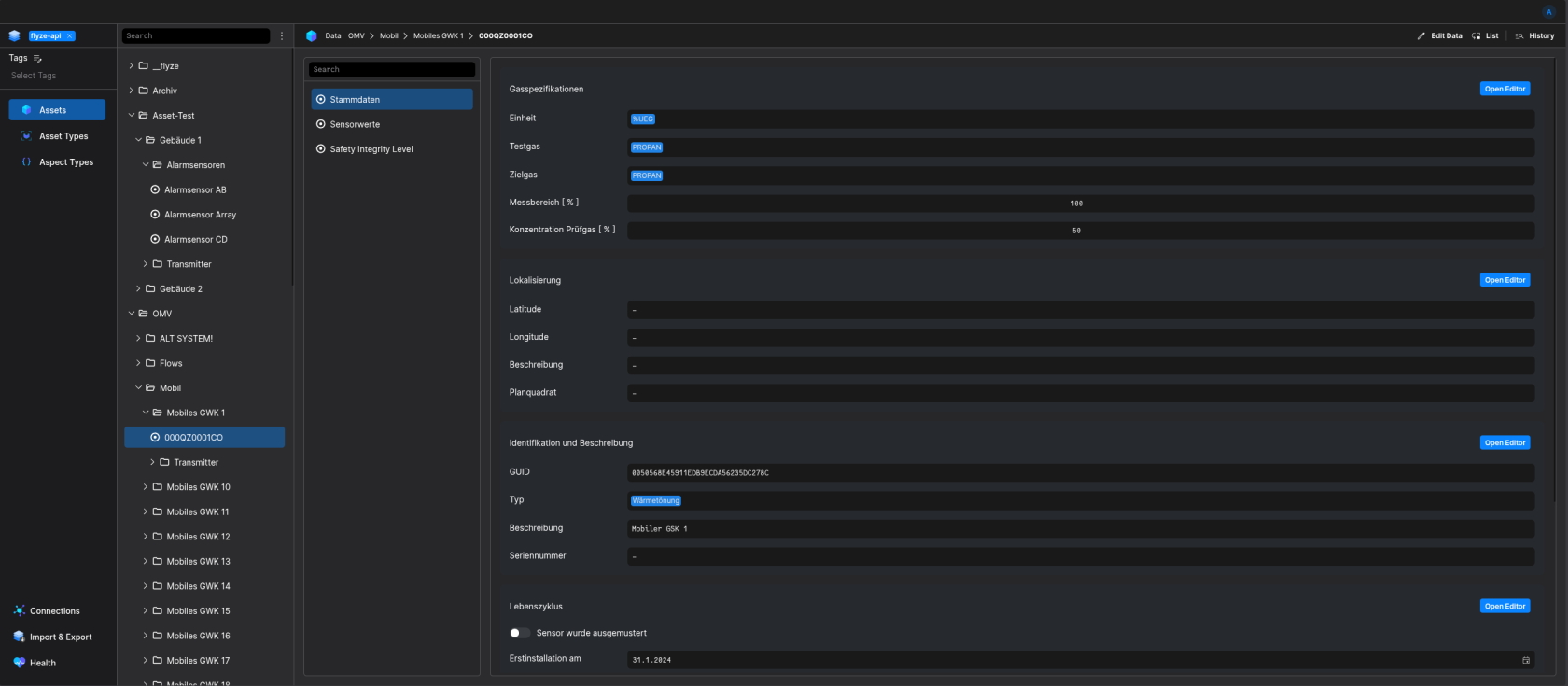This screenshot has height=686, width=1568.
Task: Click the Health heart icon
Action: pos(20,663)
